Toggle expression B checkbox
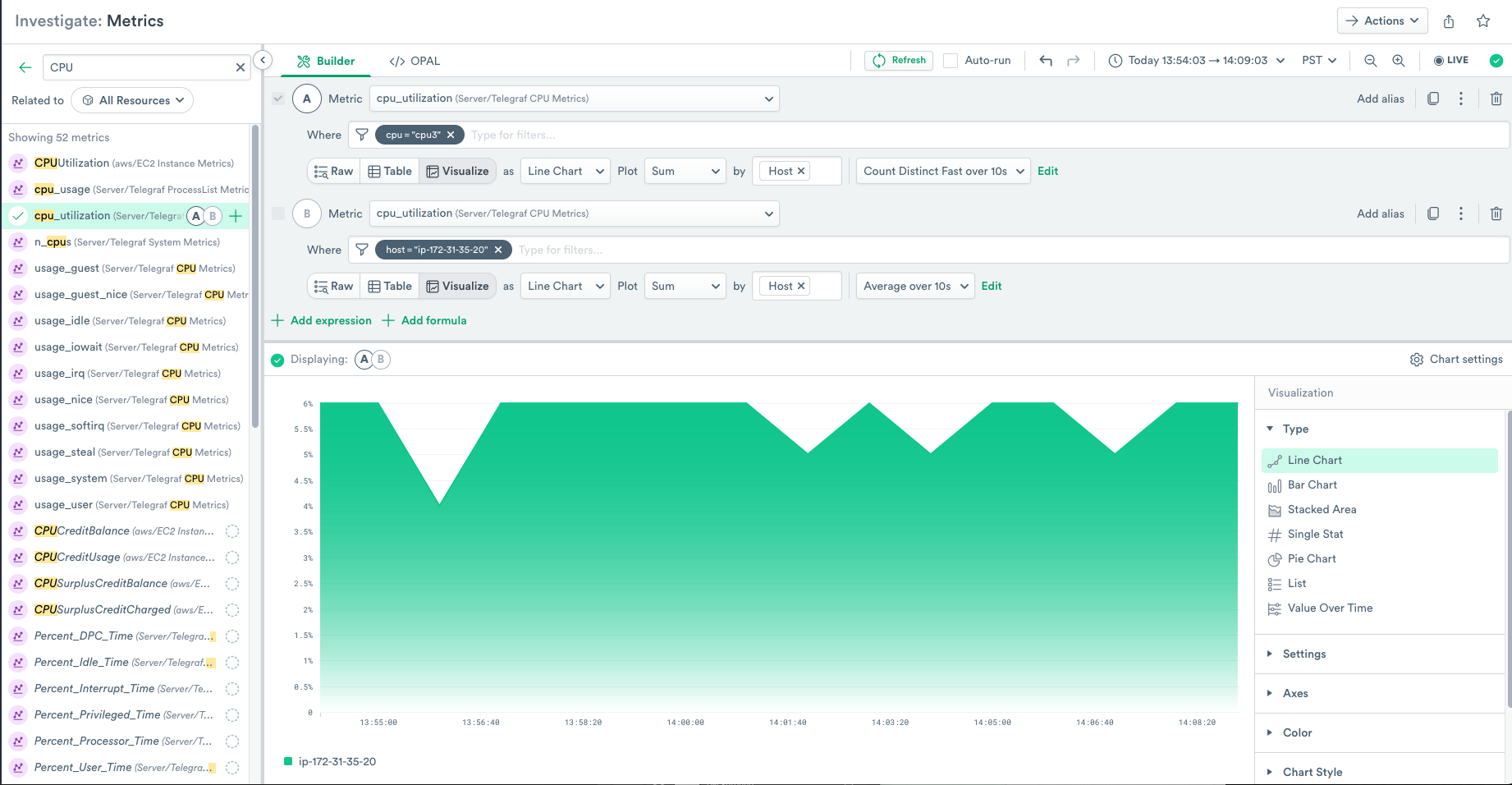The image size is (1512, 785). (278, 213)
